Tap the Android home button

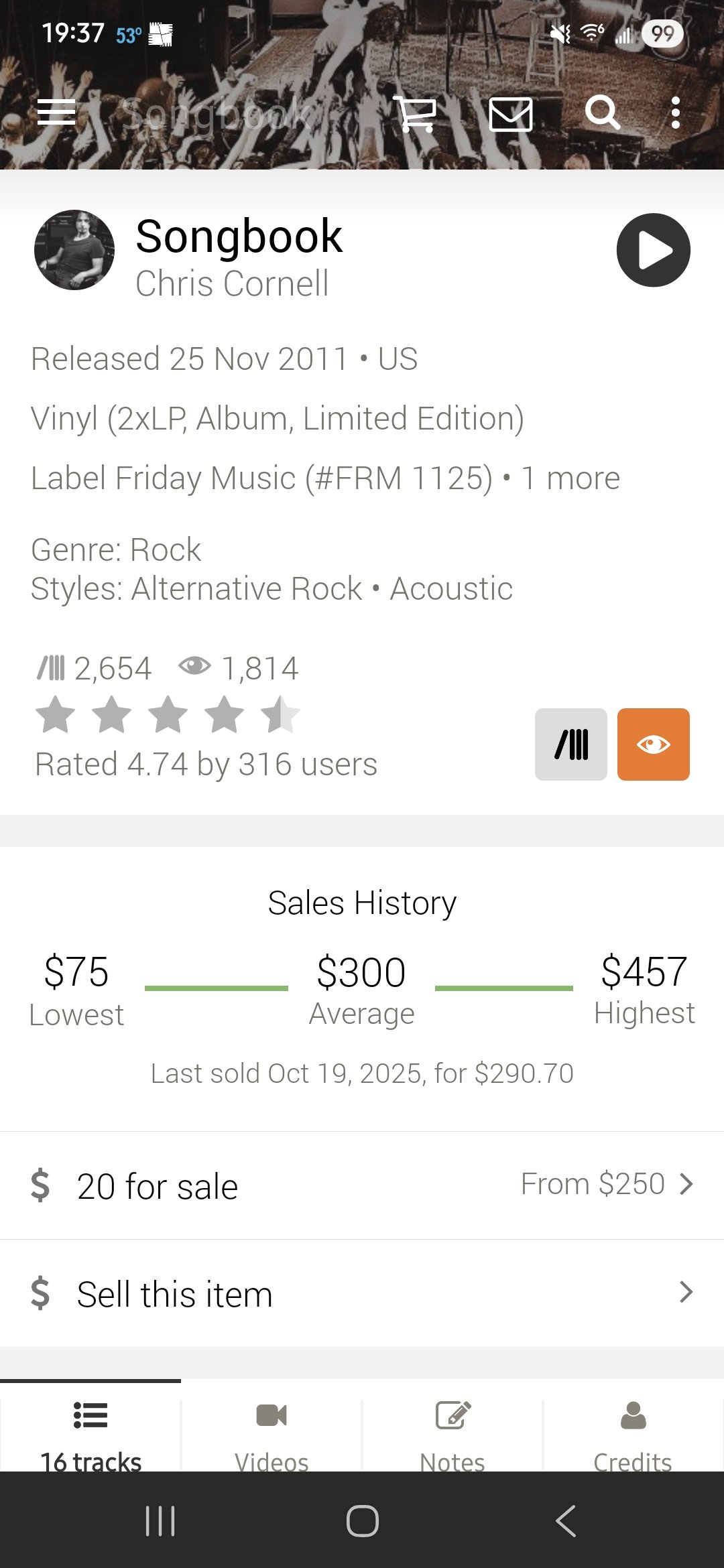362,1520
